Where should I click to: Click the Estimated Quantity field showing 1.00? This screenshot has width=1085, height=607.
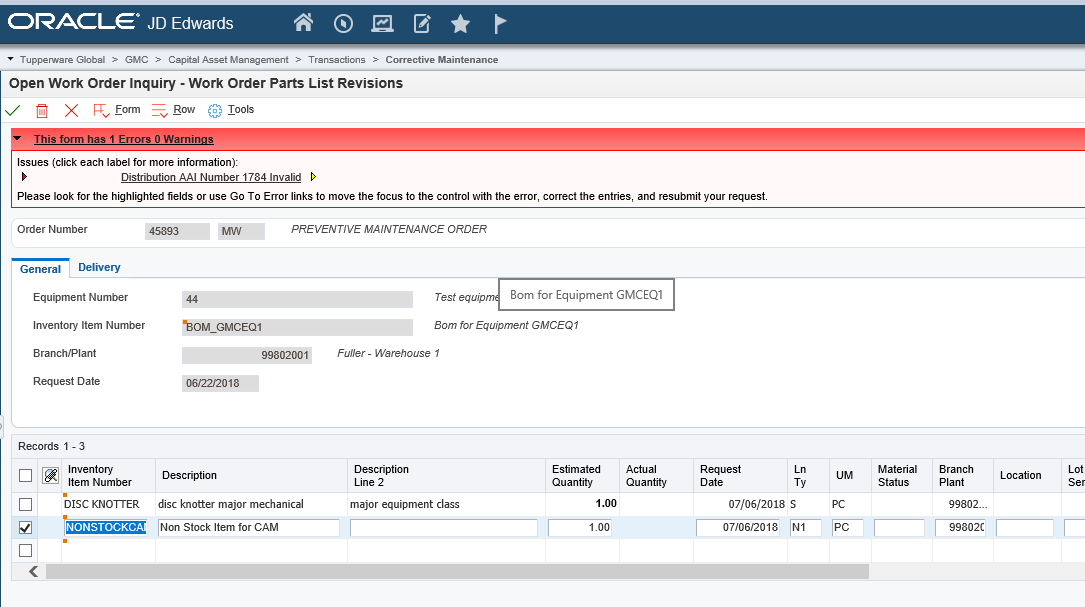(580, 527)
